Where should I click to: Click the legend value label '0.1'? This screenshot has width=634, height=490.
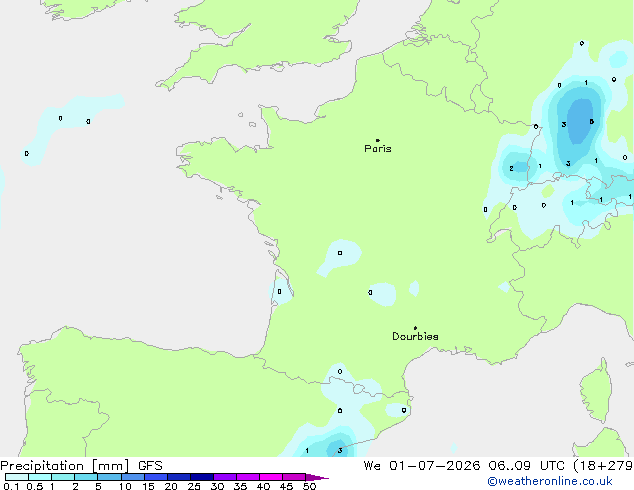(11, 486)
